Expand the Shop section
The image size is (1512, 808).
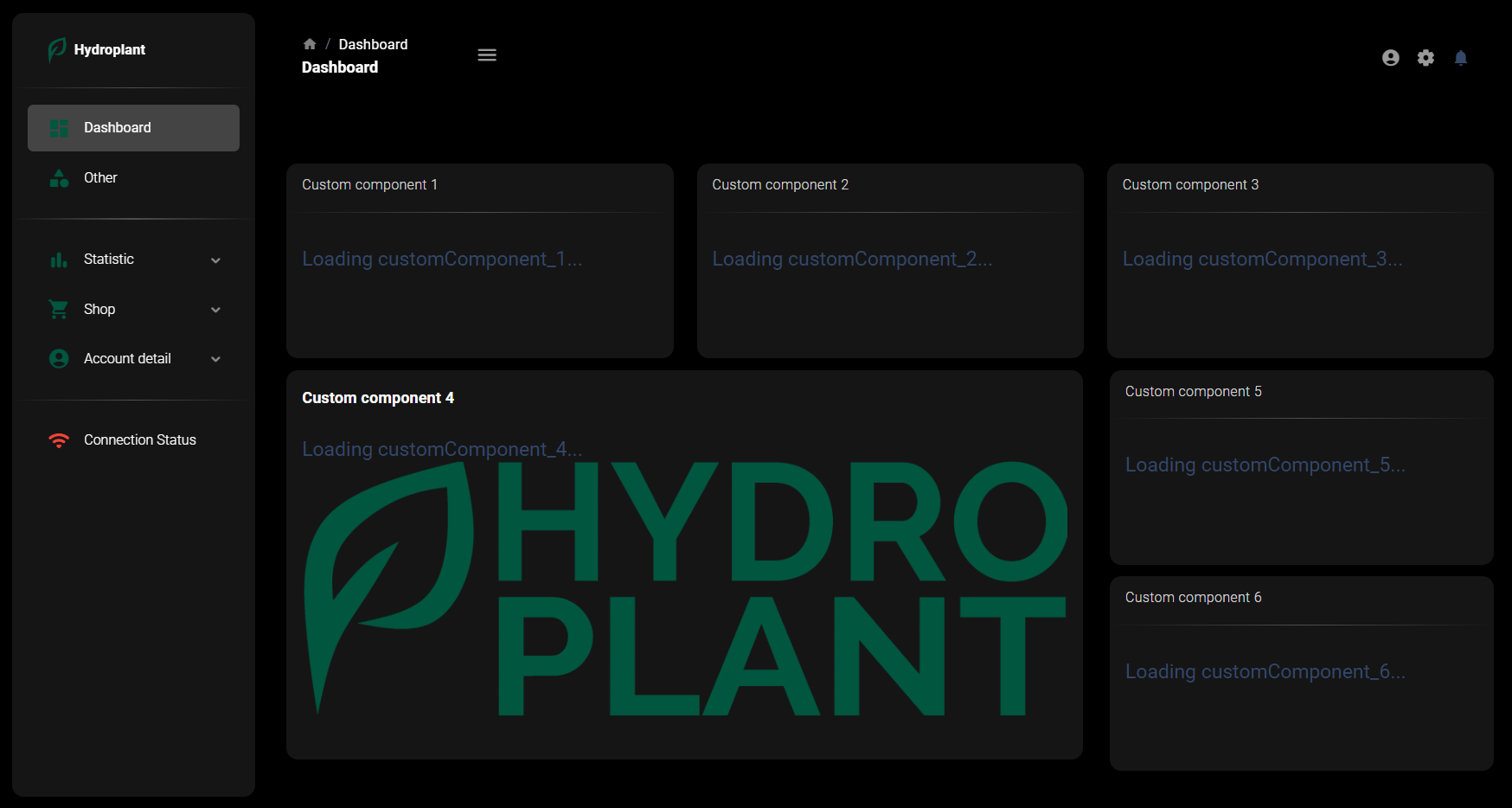[x=215, y=309]
